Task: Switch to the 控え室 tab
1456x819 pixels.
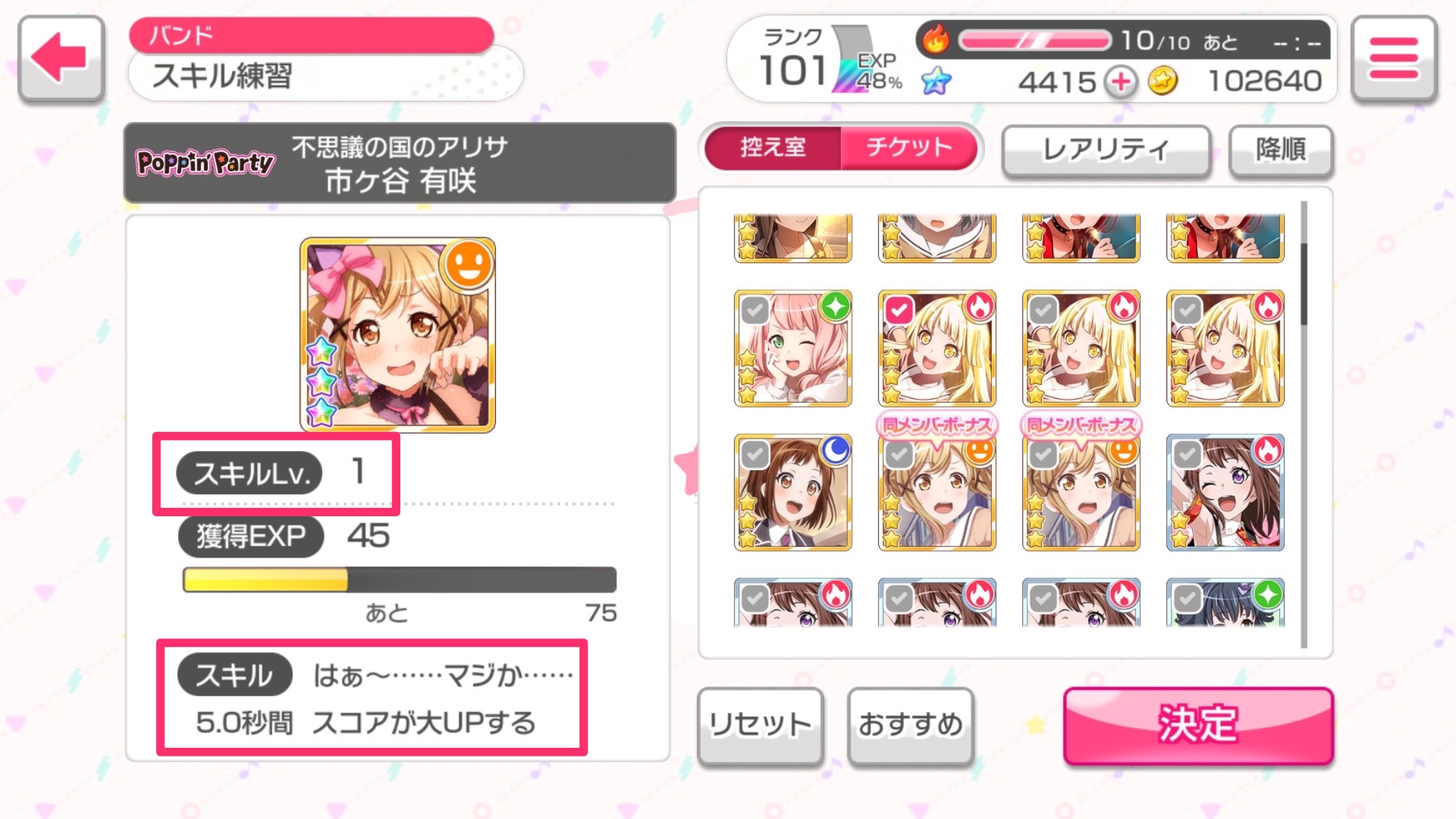Action: pyautogui.click(x=773, y=147)
